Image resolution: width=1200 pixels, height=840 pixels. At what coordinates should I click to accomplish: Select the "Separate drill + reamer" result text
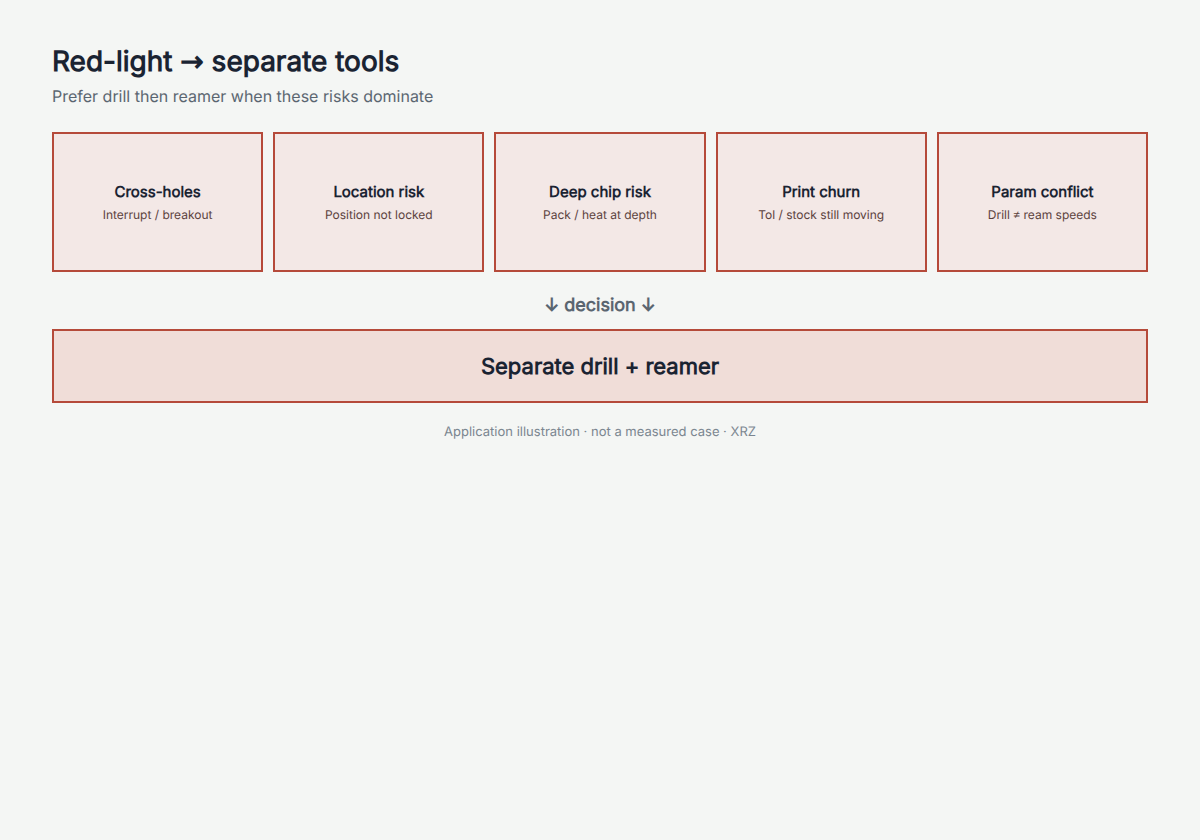click(600, 366)
